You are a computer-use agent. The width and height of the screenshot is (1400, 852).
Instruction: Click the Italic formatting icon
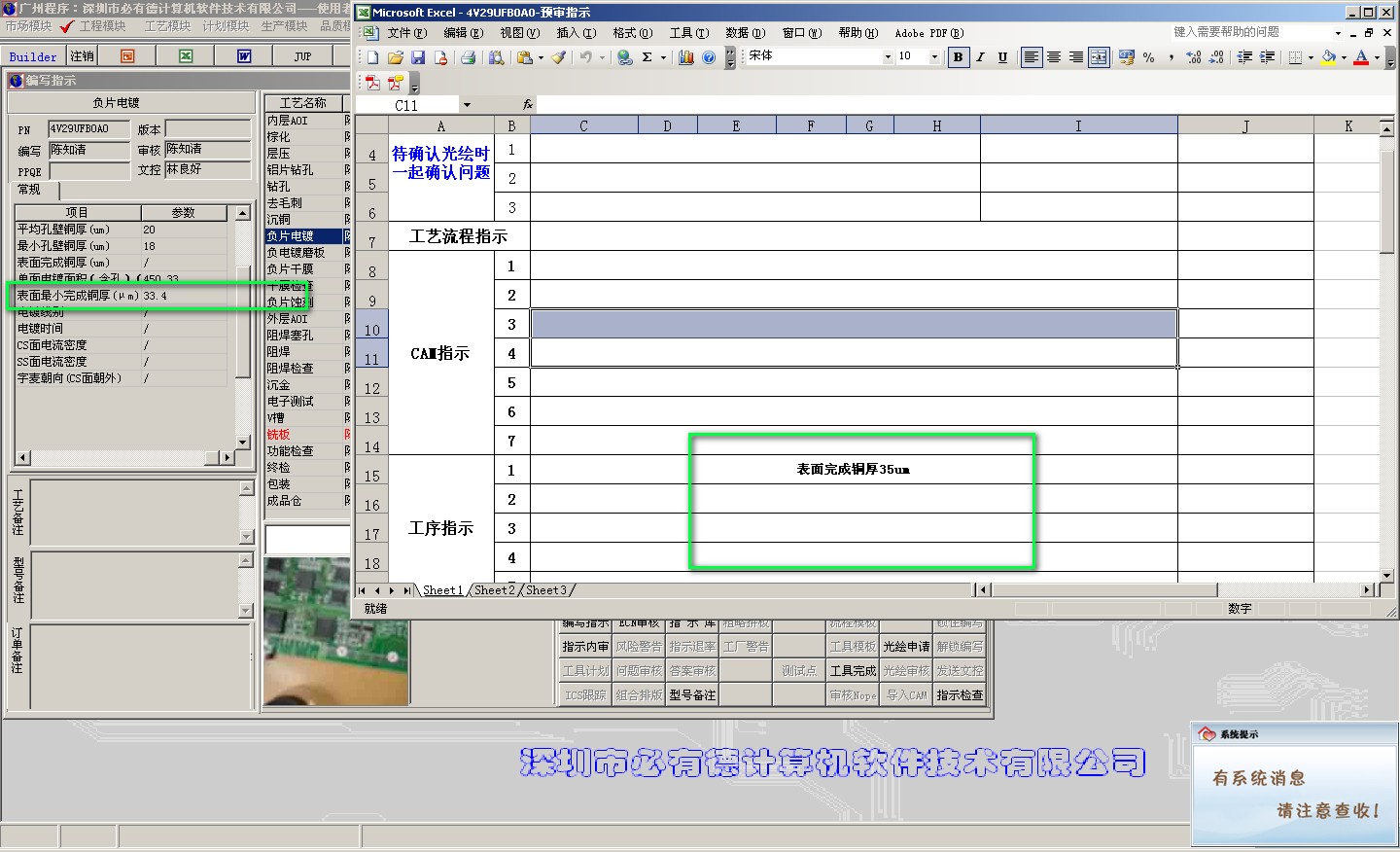click(x=981, y=57)
